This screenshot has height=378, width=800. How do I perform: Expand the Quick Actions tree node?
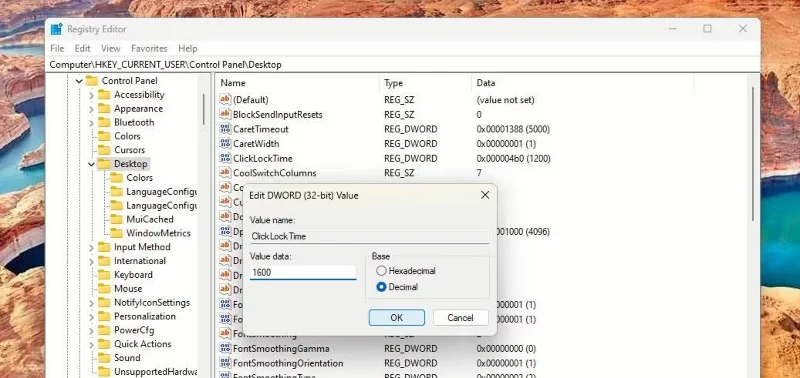[x=91, y=344]
